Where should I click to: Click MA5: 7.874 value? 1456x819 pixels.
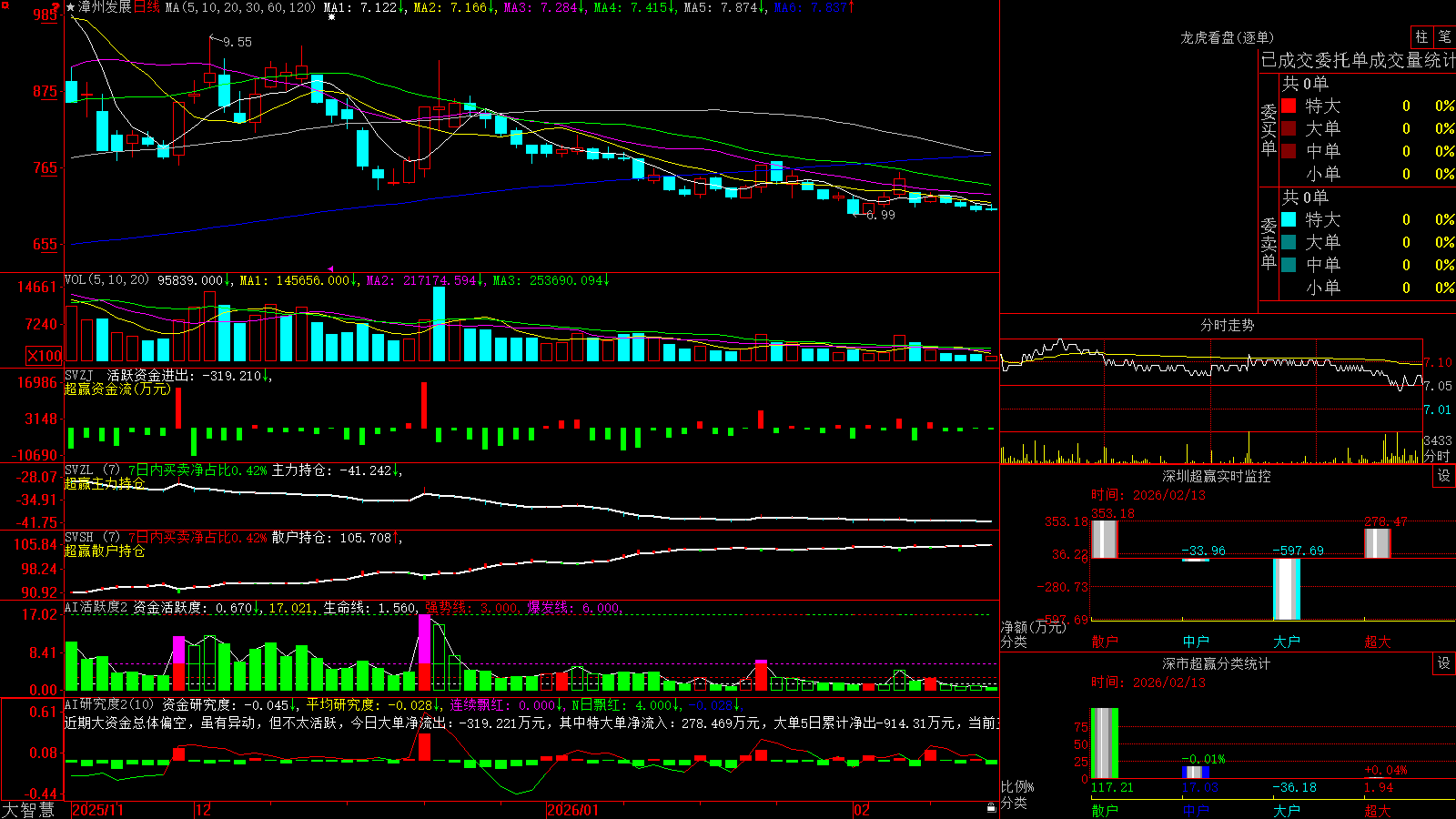click(724, 7)
